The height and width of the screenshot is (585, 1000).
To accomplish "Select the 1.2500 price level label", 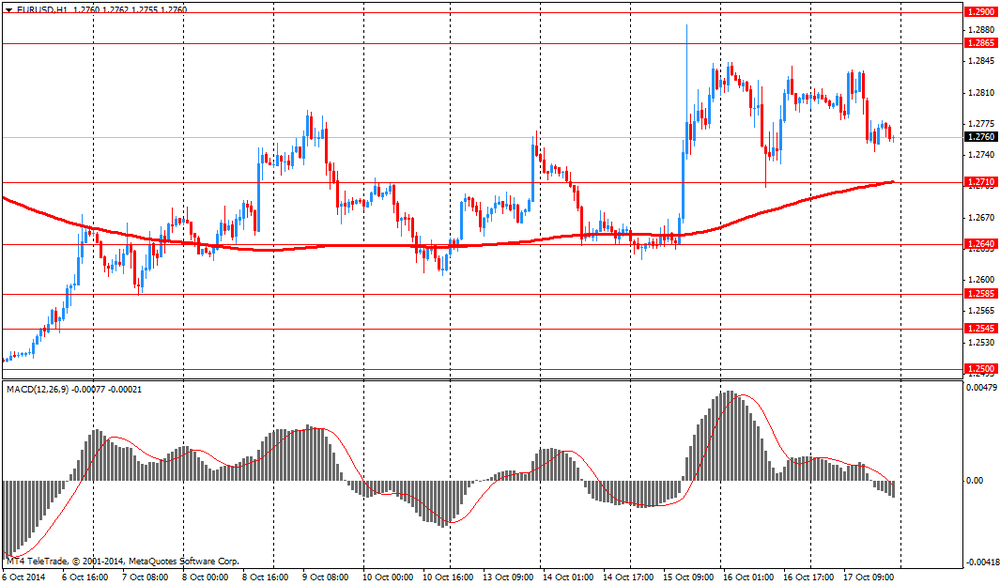I will (980, 369).
